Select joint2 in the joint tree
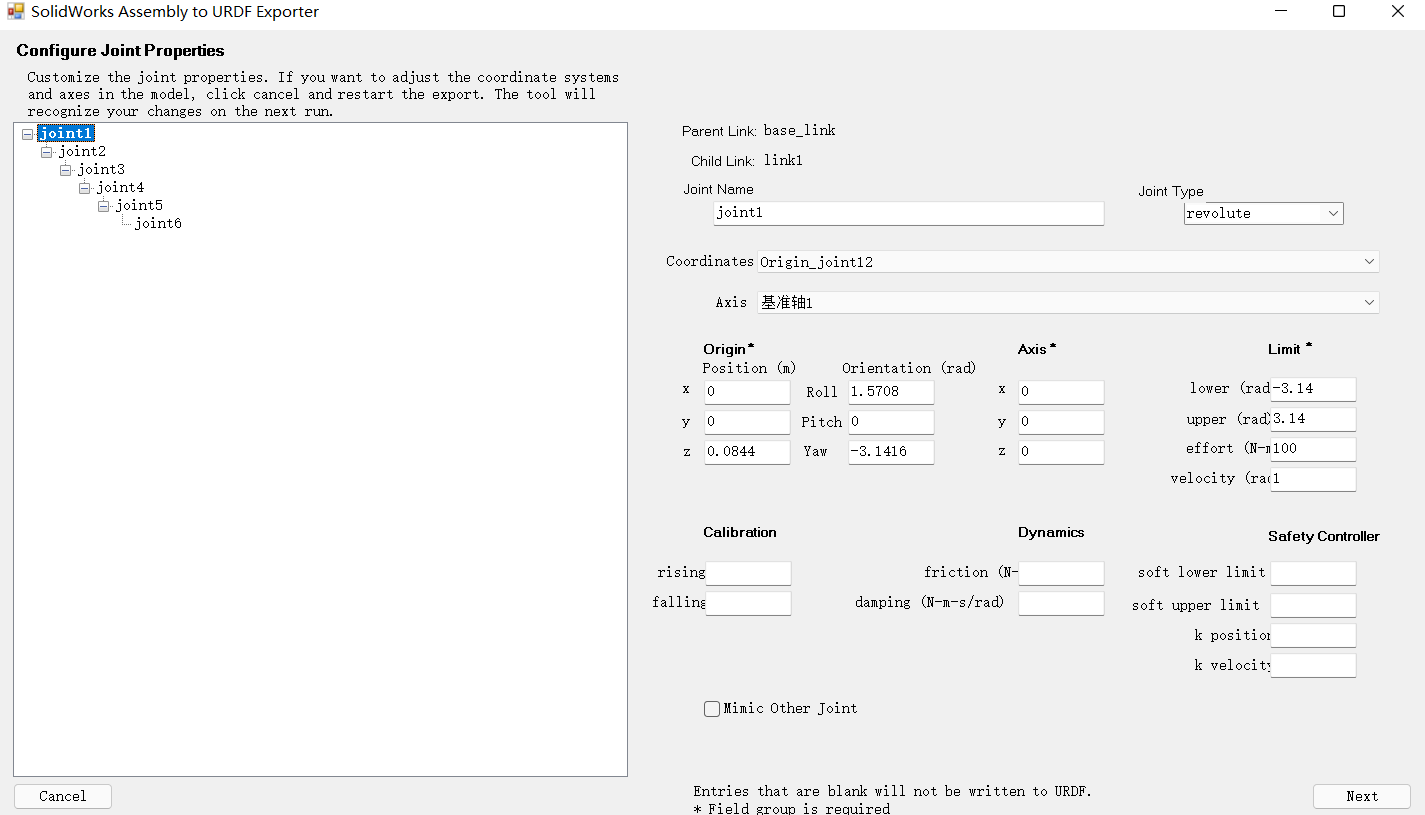This screenshot has width=1425, height=815. 82,151
